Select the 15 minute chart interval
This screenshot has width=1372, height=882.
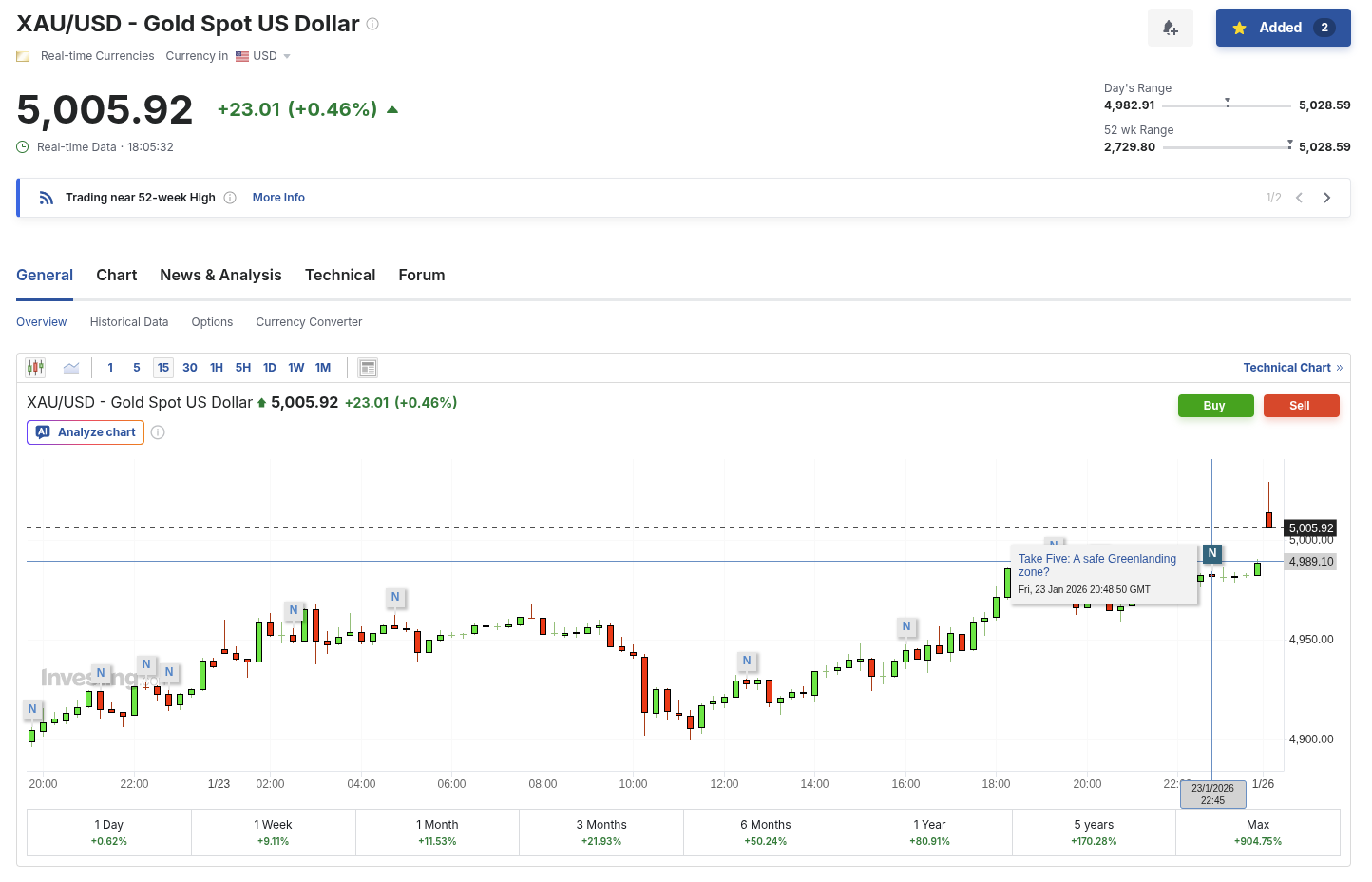pyautogui.click(x=163, y=368)
